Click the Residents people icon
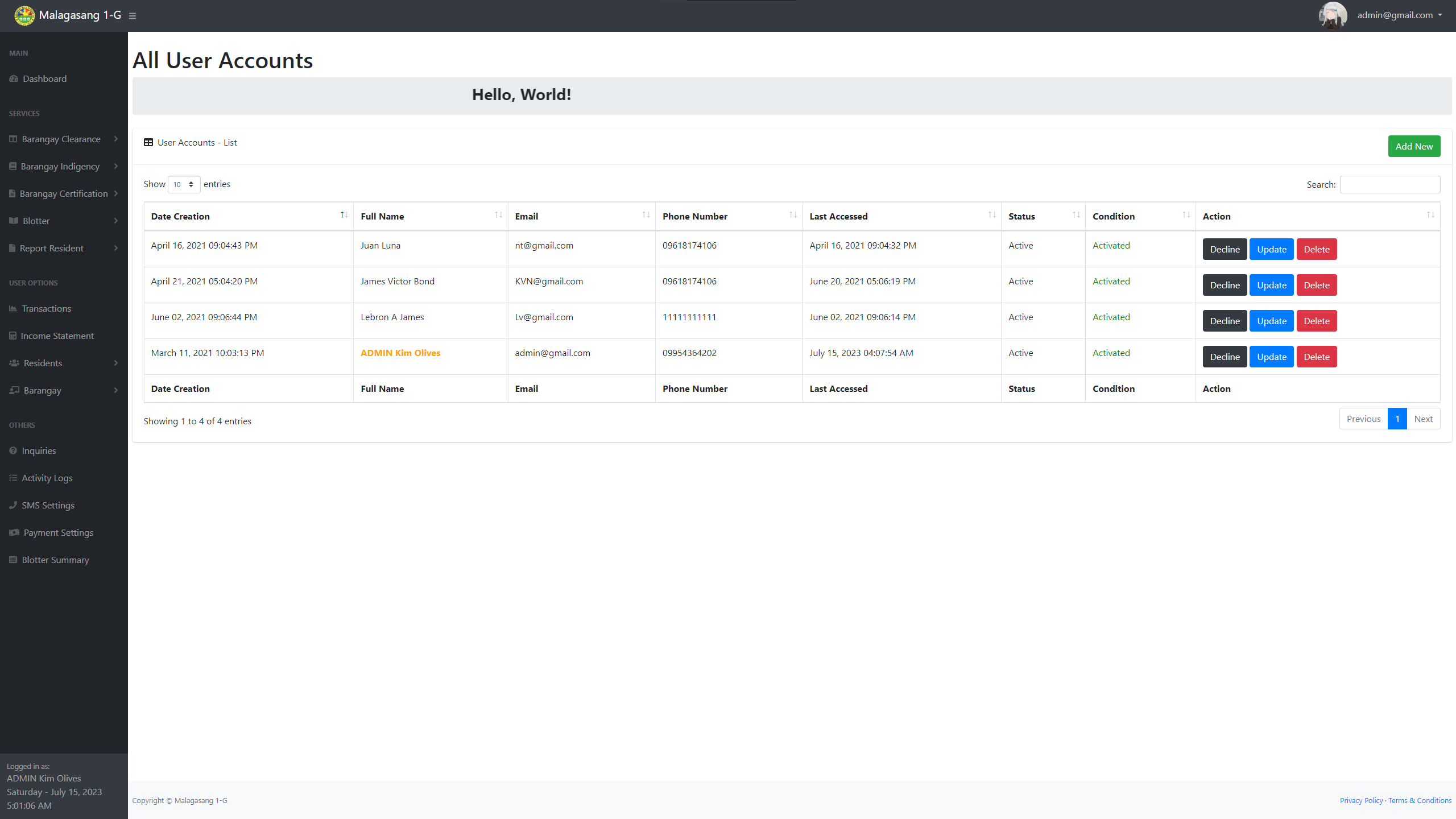The width and height of the screenshot is (1456, 819). 13,363
